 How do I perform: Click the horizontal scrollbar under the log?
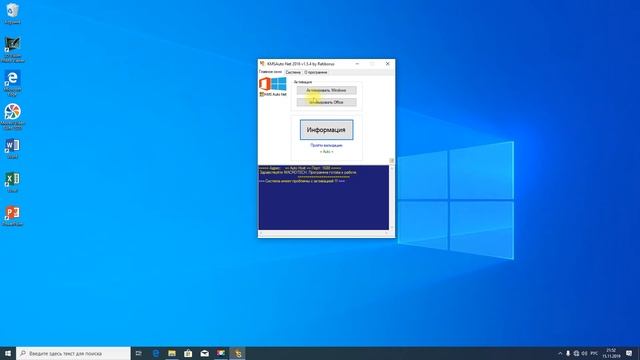click(323, 233)
